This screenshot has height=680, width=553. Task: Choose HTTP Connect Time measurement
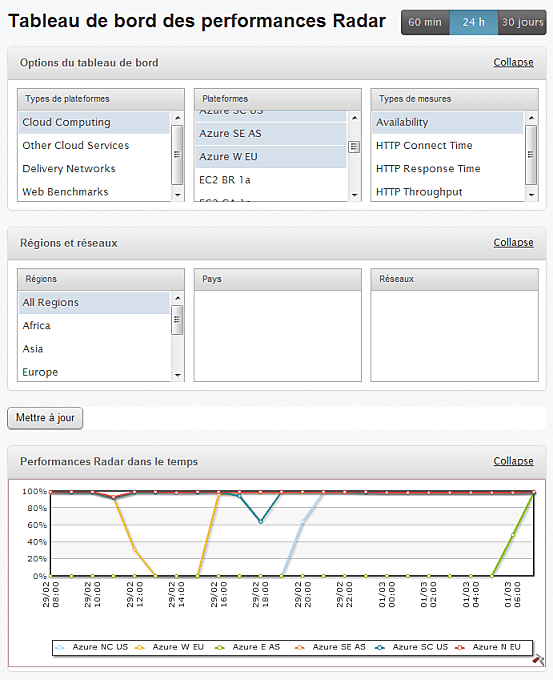point(447,145)
